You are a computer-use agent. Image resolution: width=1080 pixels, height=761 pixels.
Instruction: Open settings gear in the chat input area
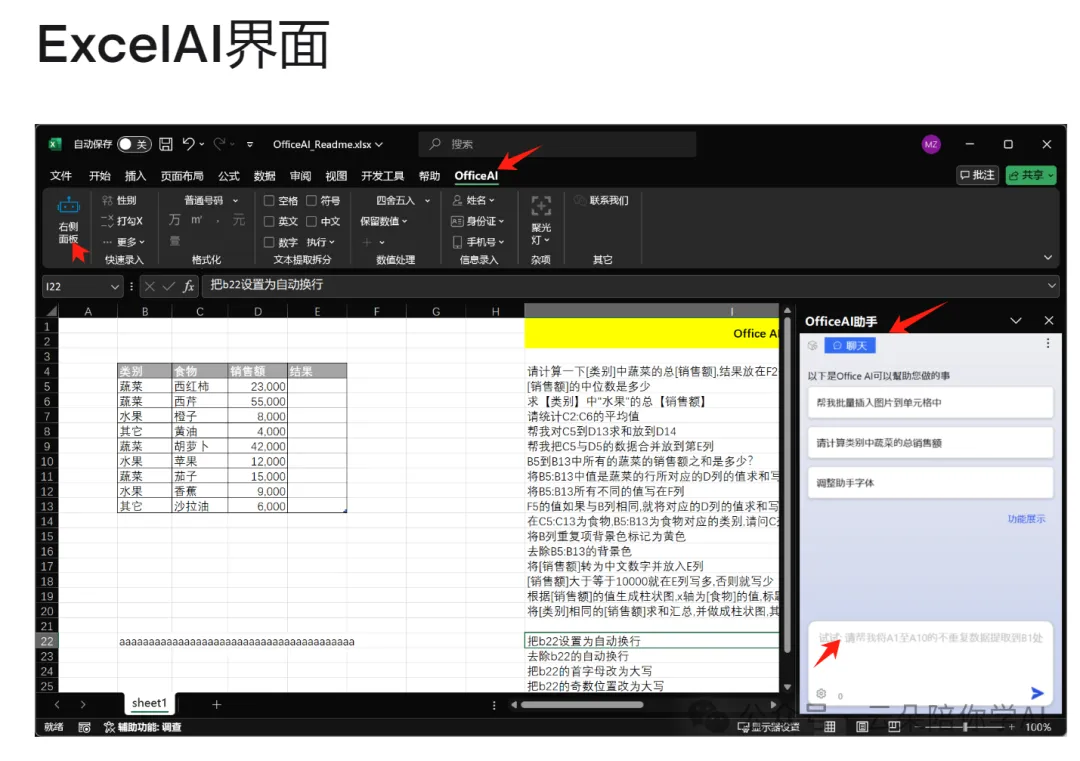point(821,693)
